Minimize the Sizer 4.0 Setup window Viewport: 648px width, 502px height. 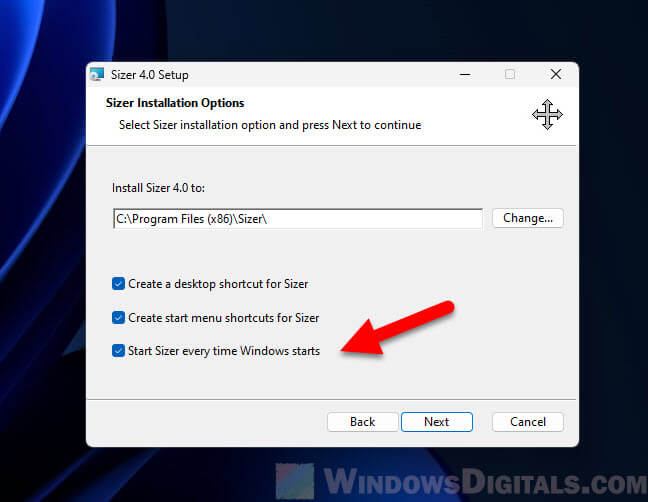[465, 75]
